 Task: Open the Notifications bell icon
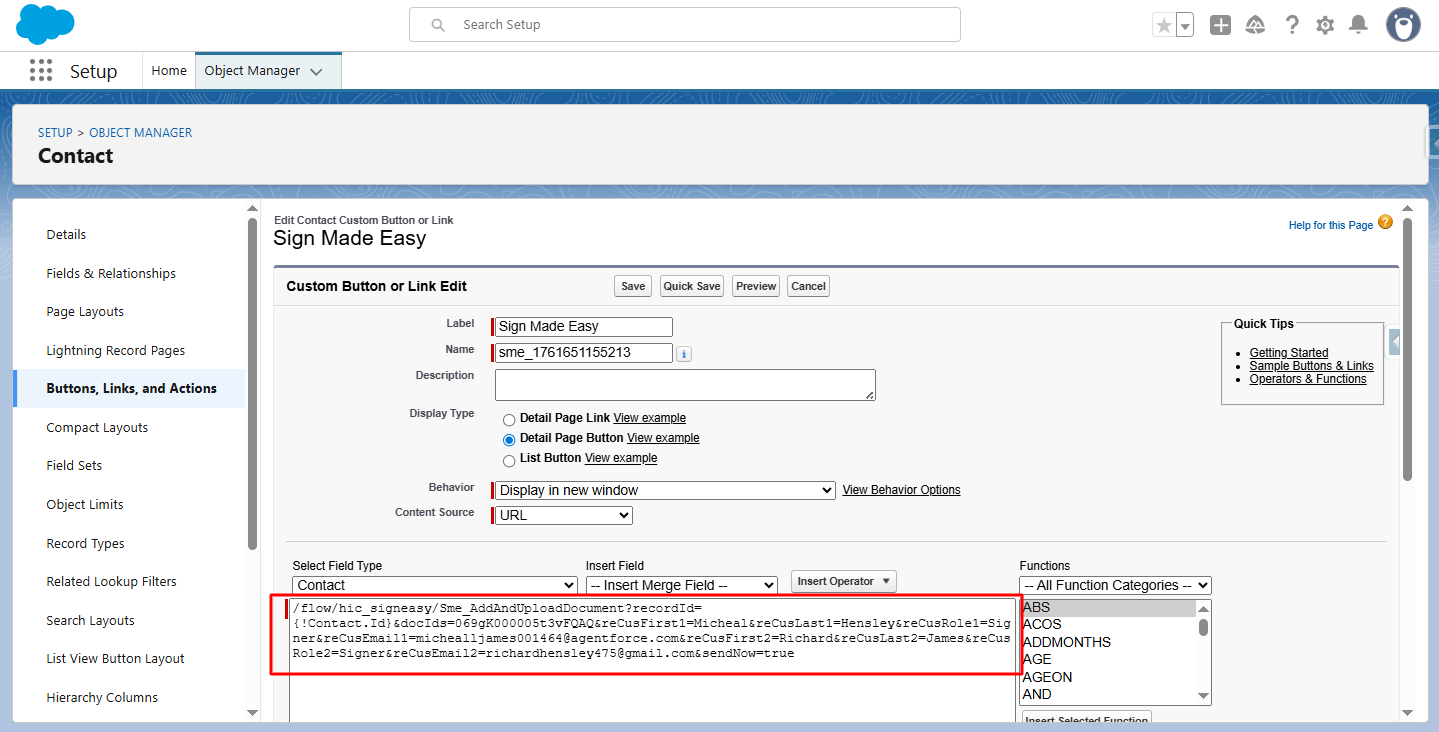tap(1358, 25)
